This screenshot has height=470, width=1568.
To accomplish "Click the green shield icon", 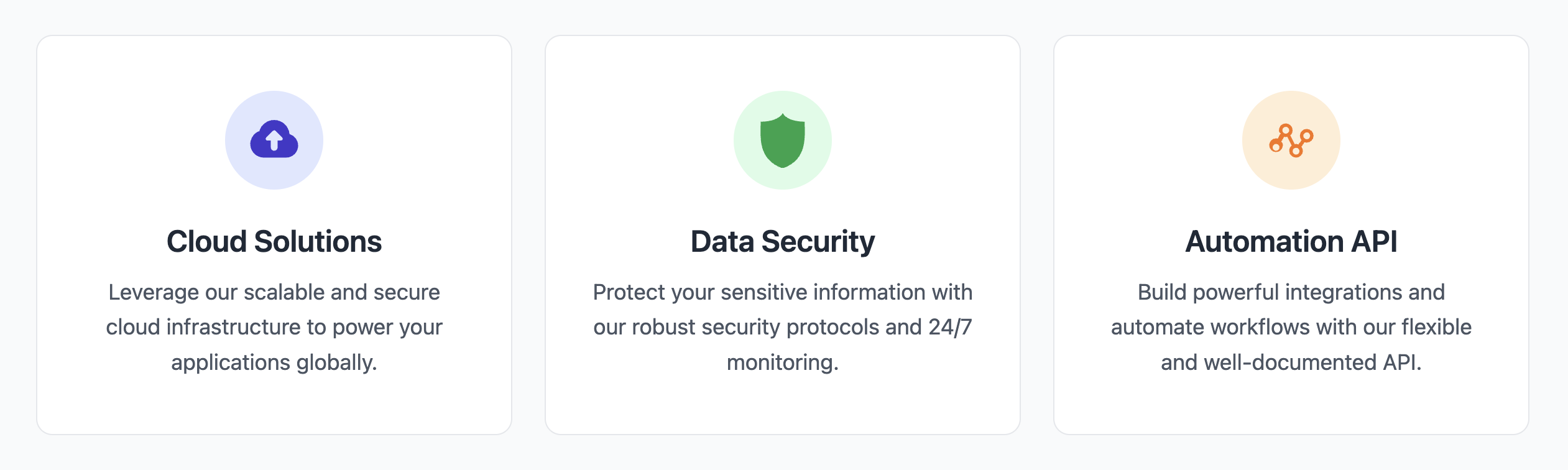I will pos(783,141).
